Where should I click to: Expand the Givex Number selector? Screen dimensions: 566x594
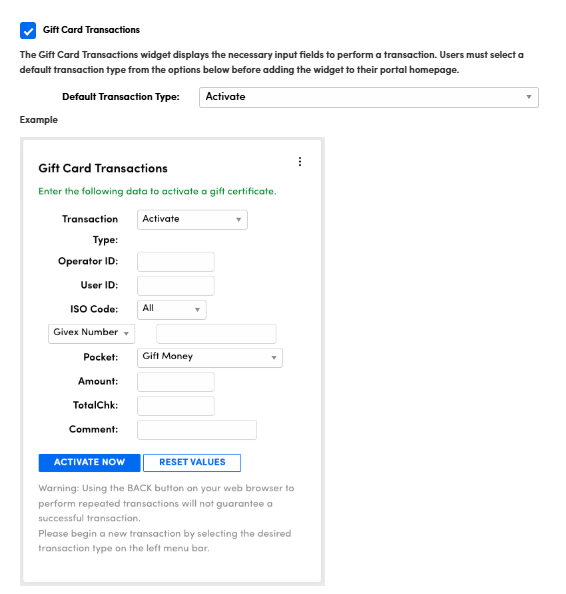[91, 333]
